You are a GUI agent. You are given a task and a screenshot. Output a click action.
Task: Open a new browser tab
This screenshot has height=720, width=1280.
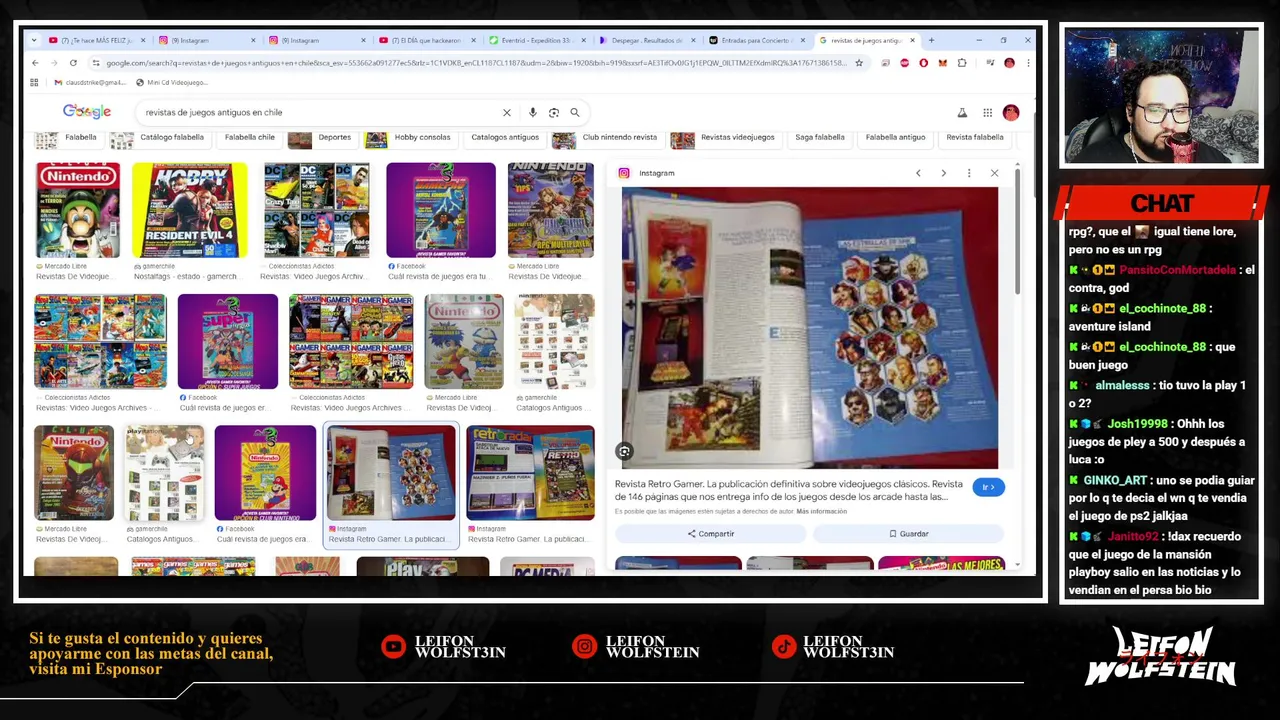point(931,40)
